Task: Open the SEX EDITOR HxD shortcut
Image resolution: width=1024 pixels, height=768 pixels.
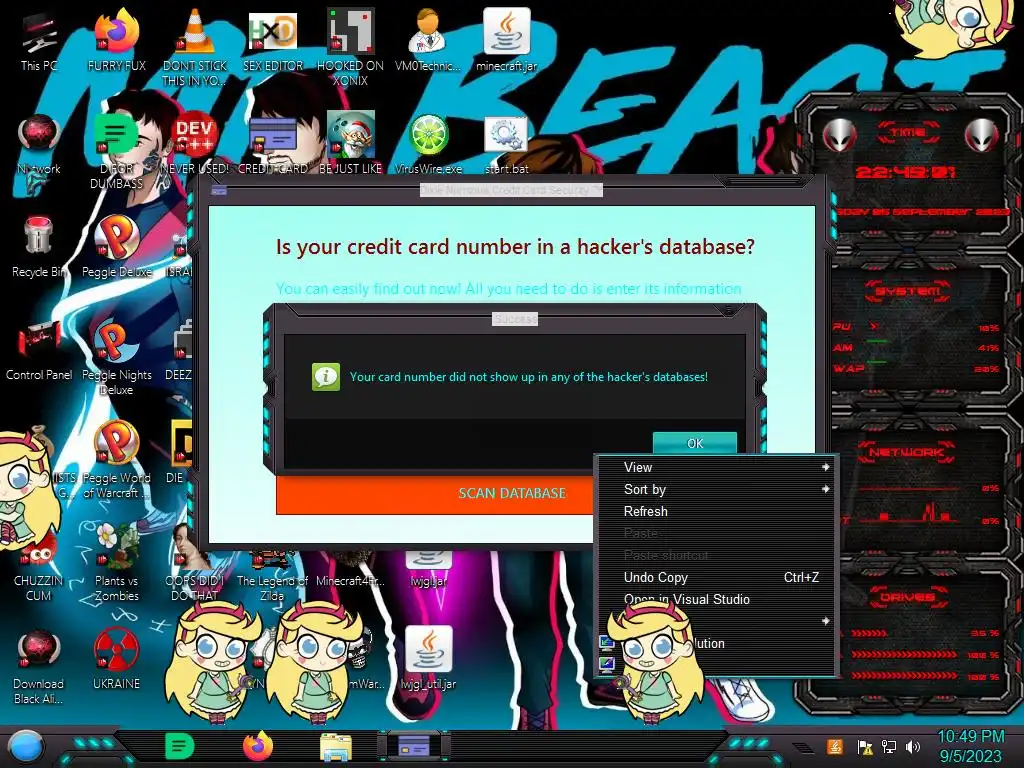Action: [273, 42]
